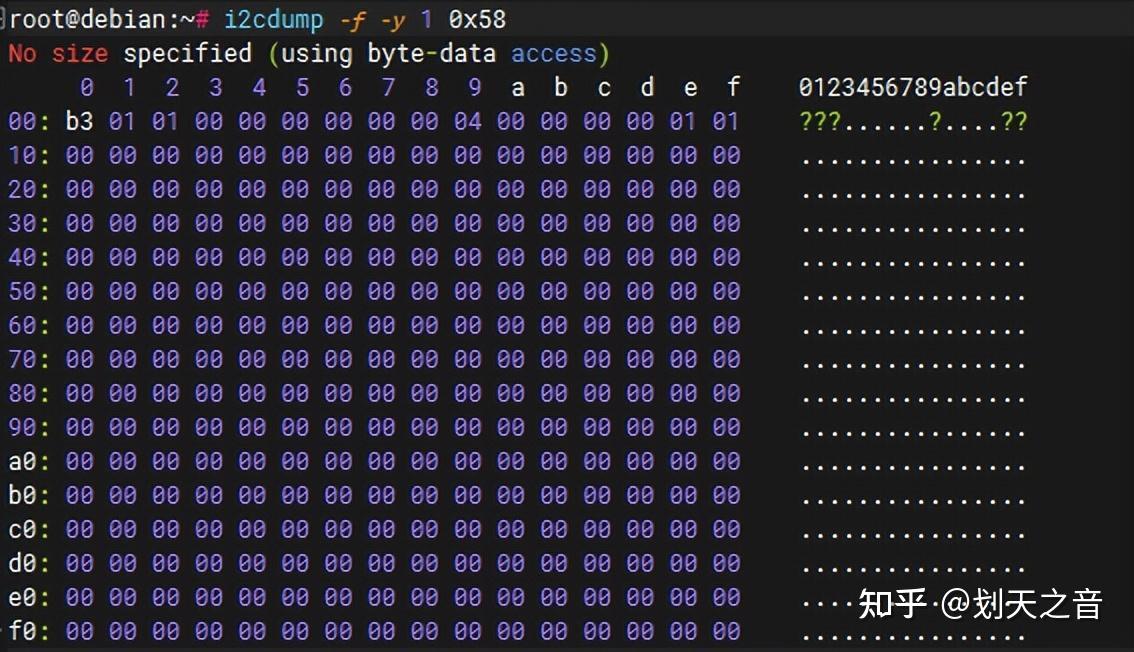The image size is (1134, 652).
Task: Select the -f flag in the command
Action: click(354, 17)
